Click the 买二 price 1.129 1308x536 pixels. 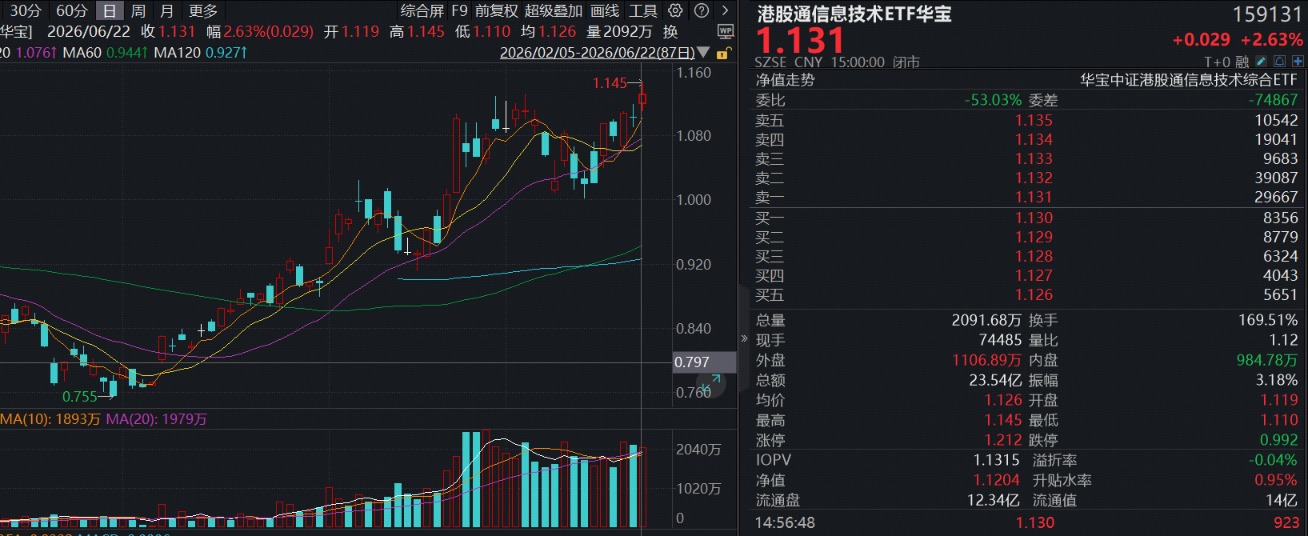click(x=1034, y=237)
